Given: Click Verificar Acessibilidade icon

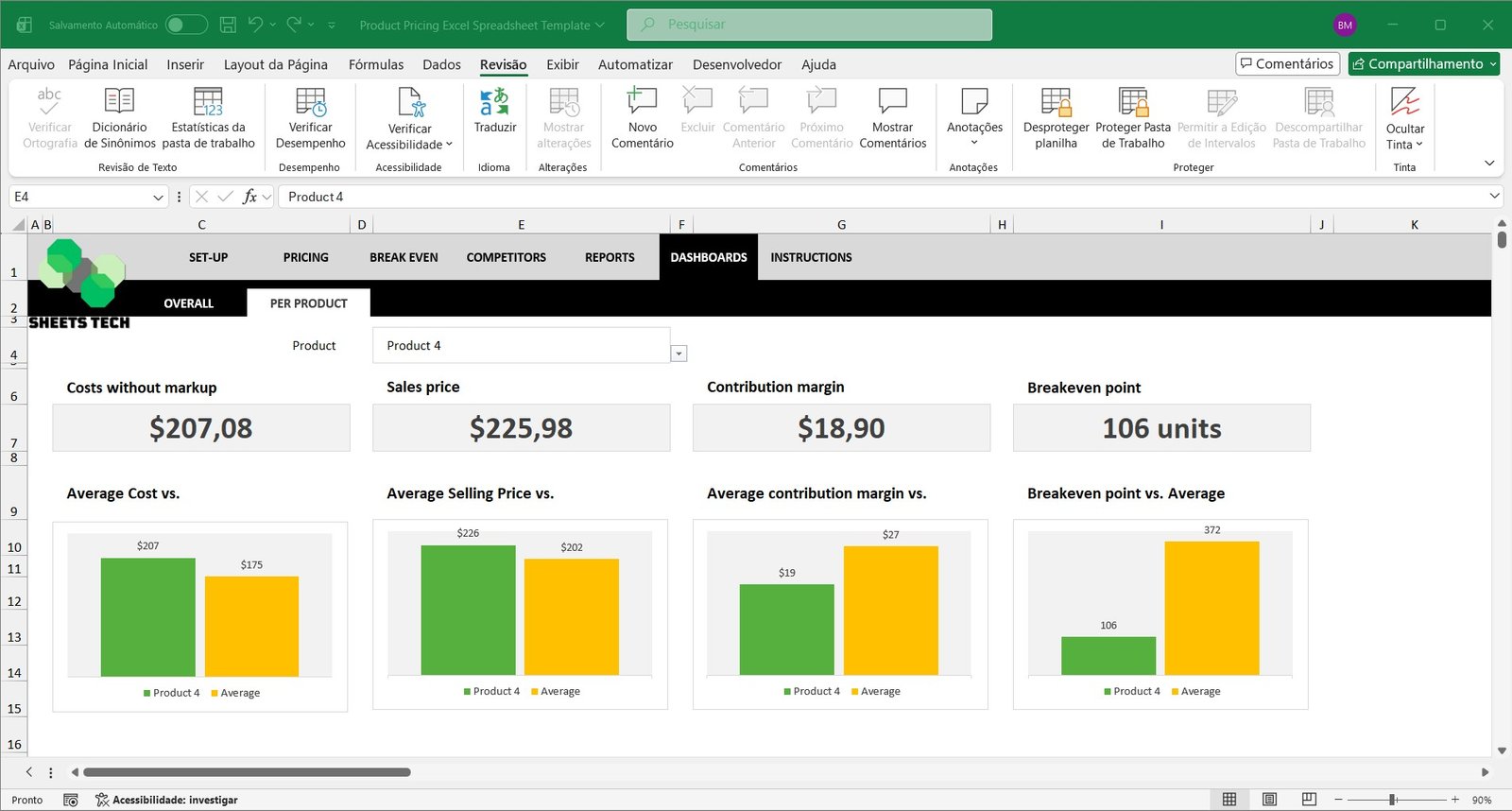Looking at the screenshot, I should tap(410, 103).
